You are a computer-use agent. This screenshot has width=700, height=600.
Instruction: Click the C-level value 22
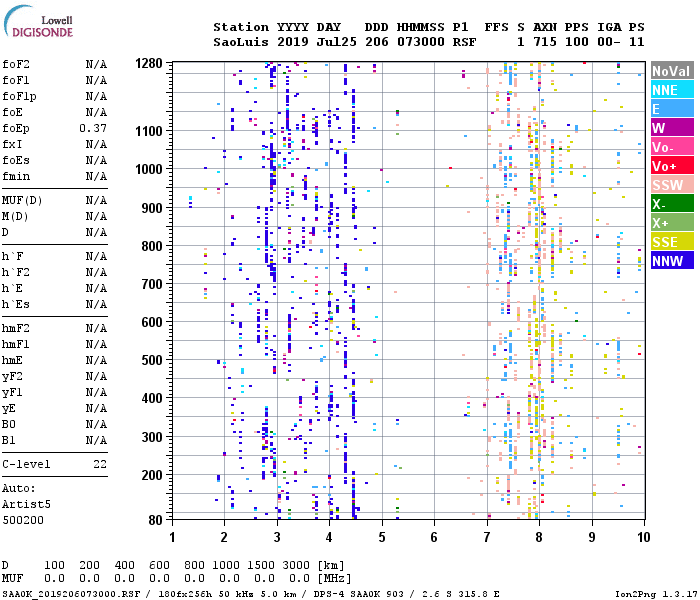[100, 465]
